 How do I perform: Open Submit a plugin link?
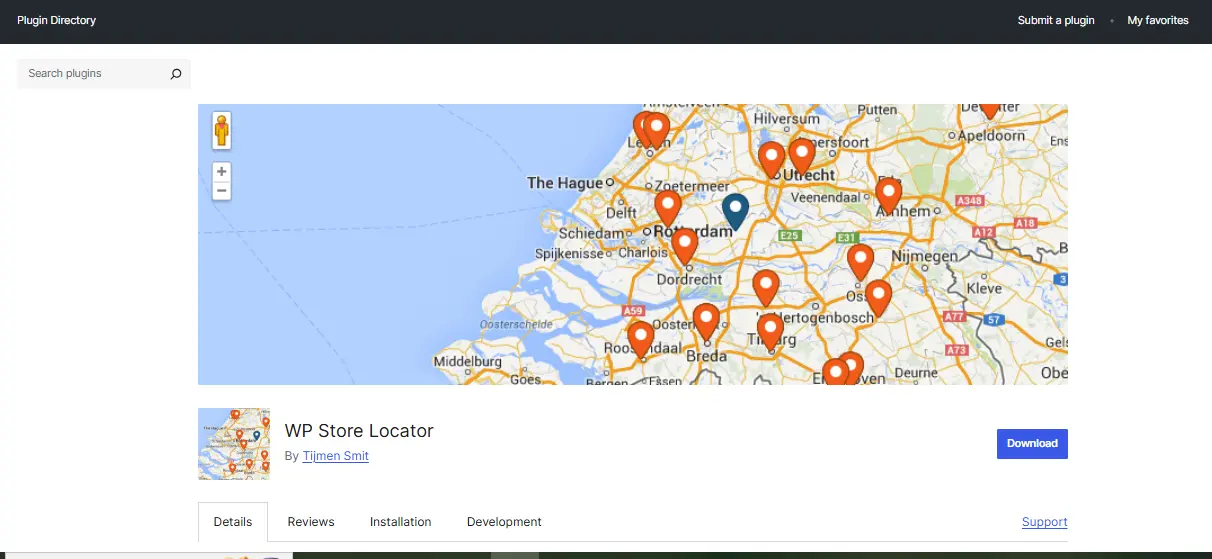pyautogui.click(x=1056, y=20)
